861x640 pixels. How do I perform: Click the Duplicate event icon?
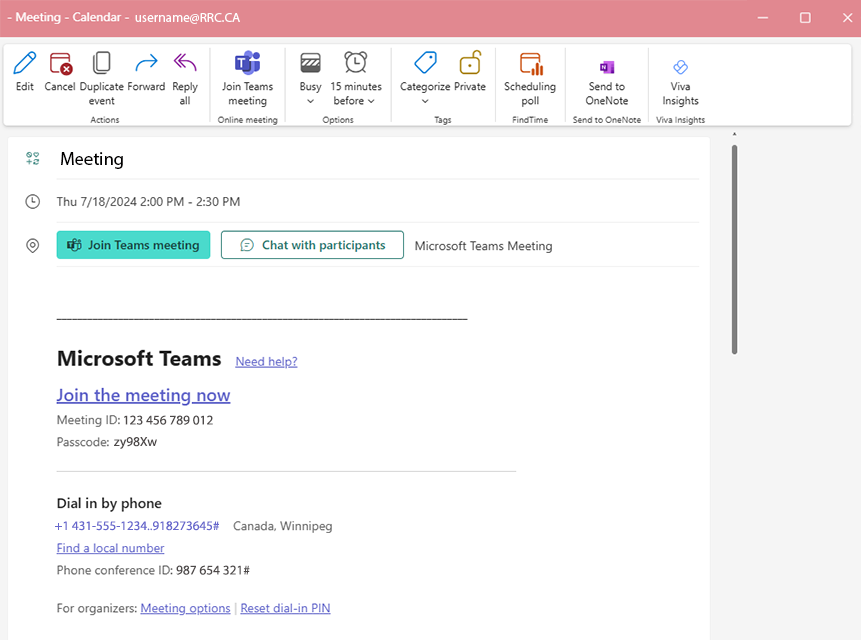(x=101, y=65)
